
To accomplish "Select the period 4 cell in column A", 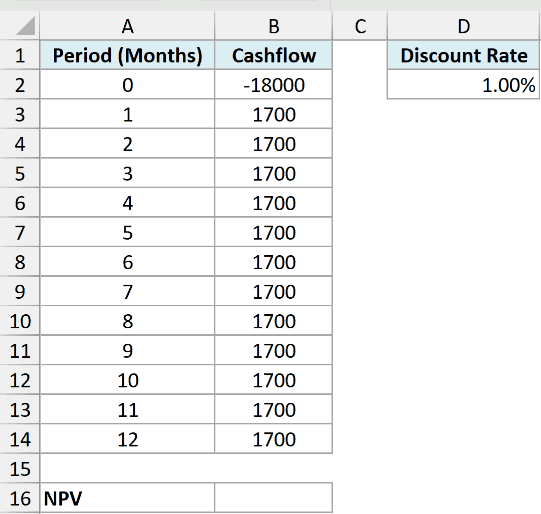I will click(127, 203).
